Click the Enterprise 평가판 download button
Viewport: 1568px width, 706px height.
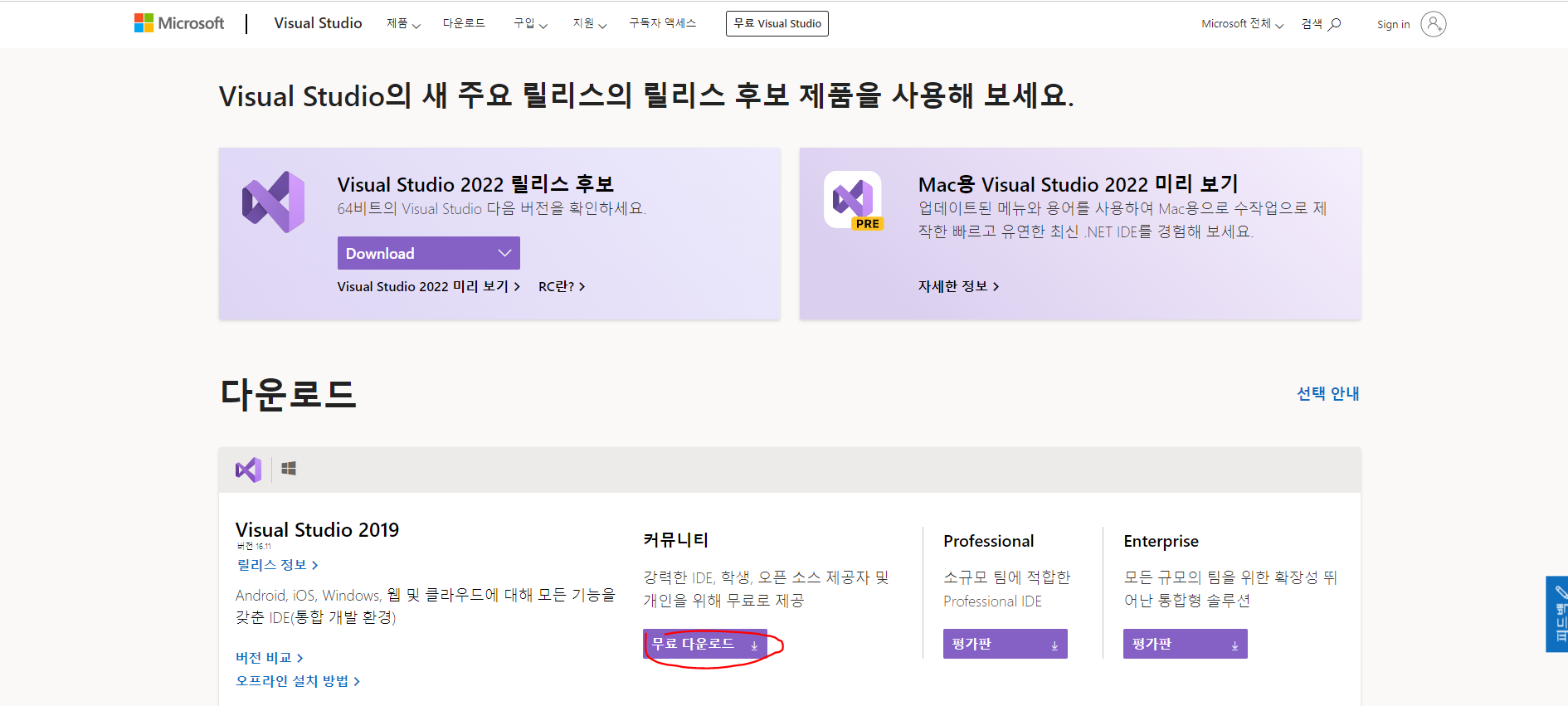[x=1185, y=644]
